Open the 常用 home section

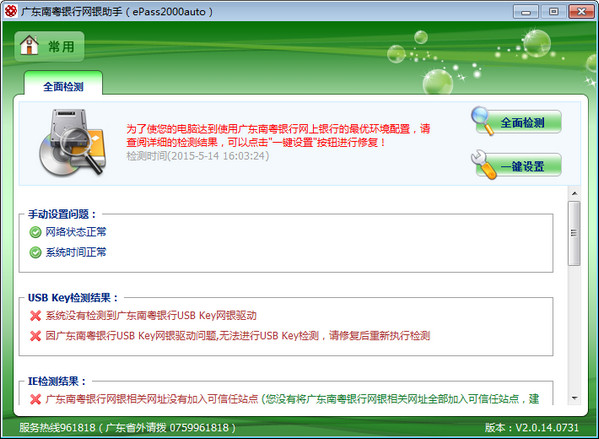coord(49,47)
